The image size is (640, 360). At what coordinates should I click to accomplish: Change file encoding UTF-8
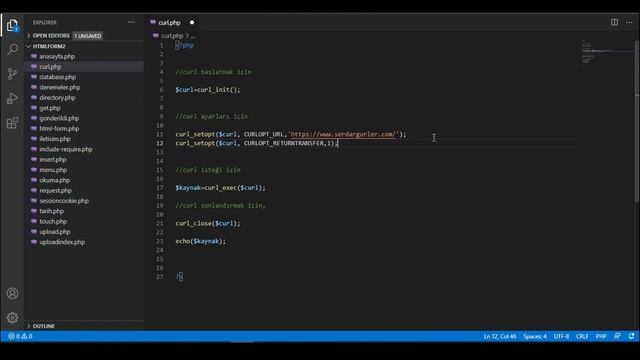[x=561, y=336]
